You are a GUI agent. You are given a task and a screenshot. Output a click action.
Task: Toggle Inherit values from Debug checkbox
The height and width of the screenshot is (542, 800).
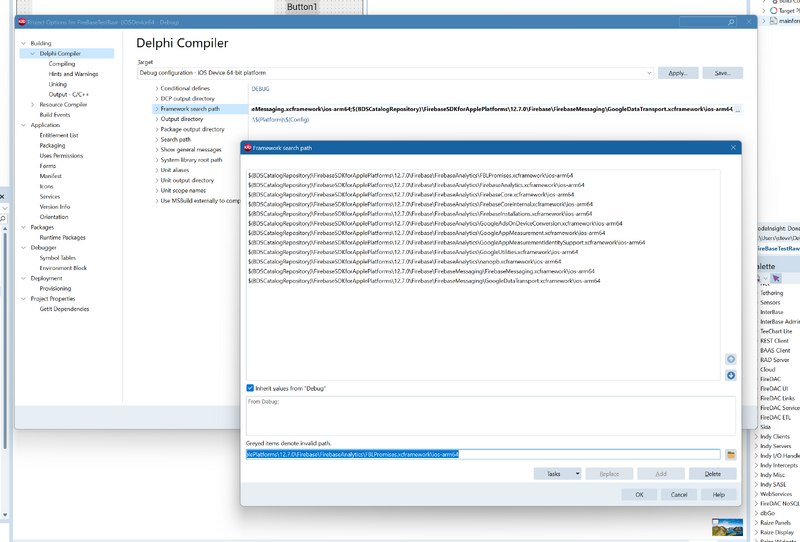[250, 388]
